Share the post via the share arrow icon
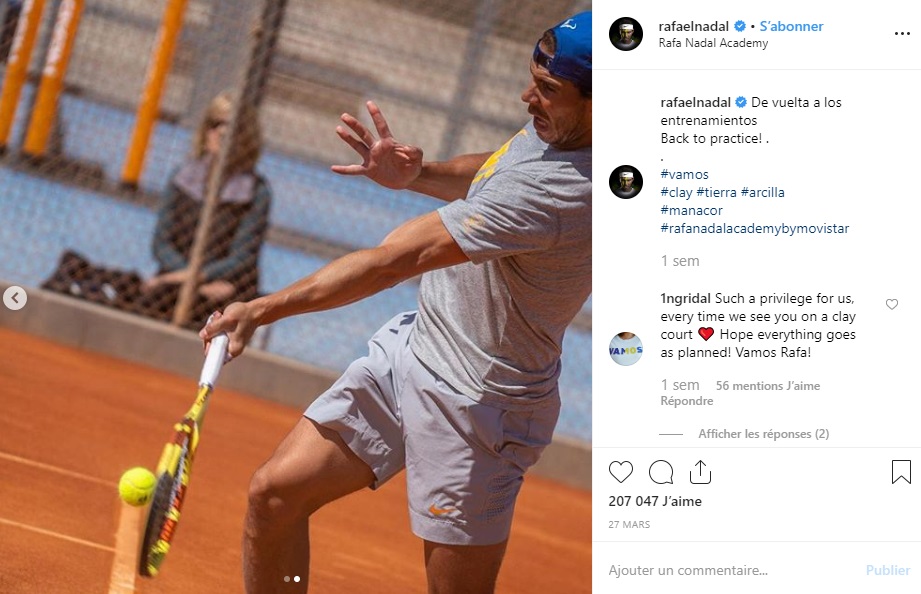Screen dimensions: 921x594 click(x=700, y=472)
